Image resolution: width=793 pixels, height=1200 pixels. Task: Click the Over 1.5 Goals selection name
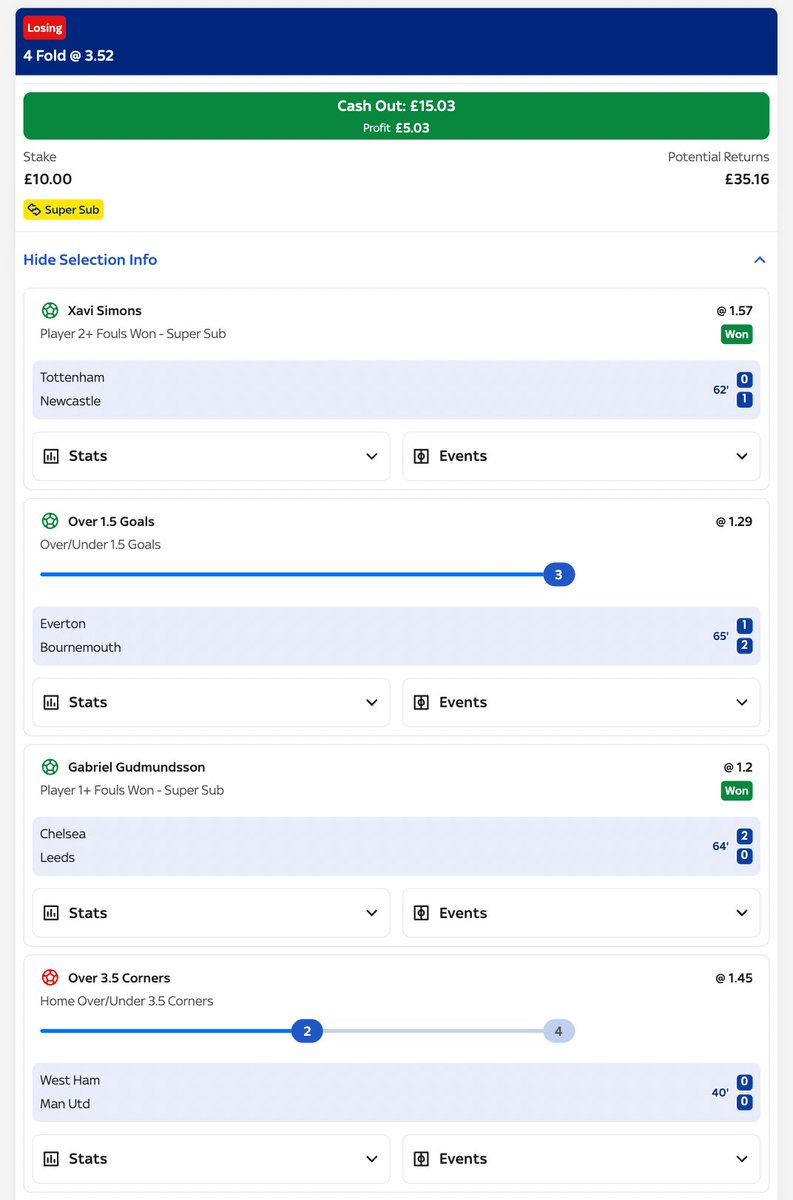112,522
